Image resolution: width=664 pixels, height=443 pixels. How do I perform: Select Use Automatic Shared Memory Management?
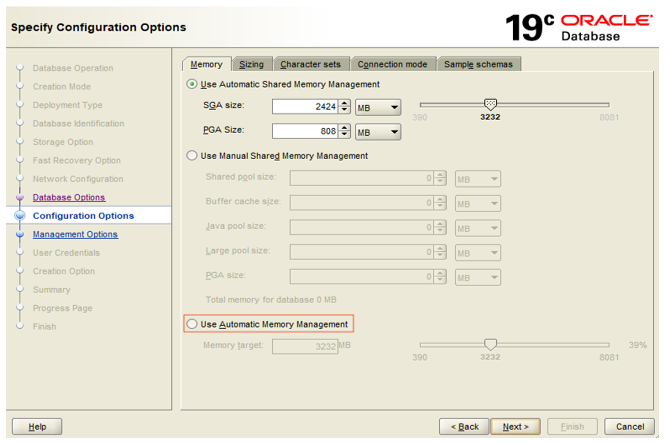click(192, 84)
